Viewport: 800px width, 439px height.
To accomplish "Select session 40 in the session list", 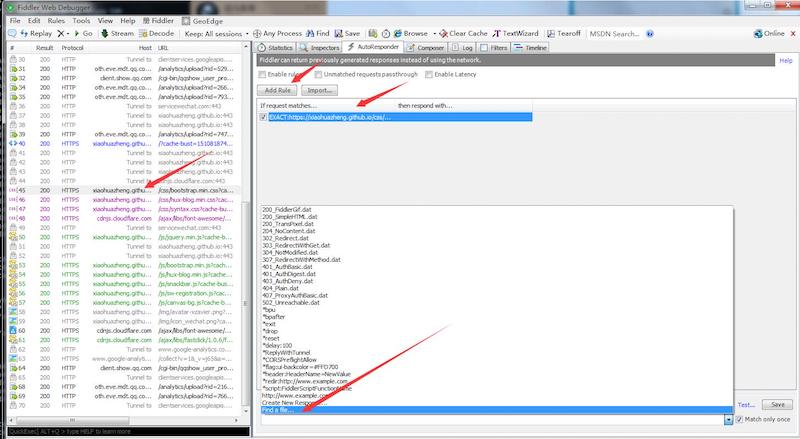I will coord(123,143).
